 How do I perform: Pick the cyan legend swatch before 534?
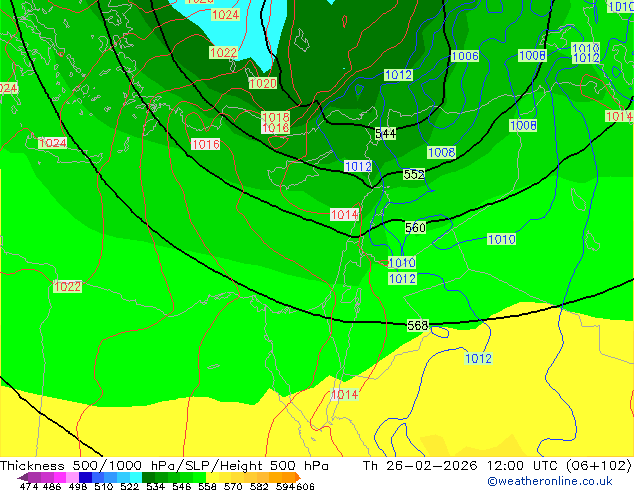pos(136,477)
